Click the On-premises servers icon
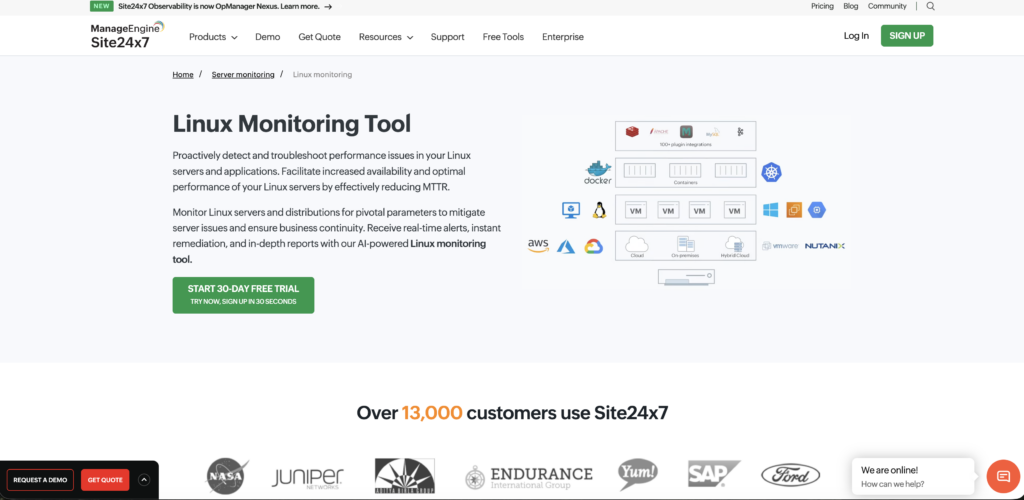The height and width of the screenshot is (500, 1024). coord(686,244)
